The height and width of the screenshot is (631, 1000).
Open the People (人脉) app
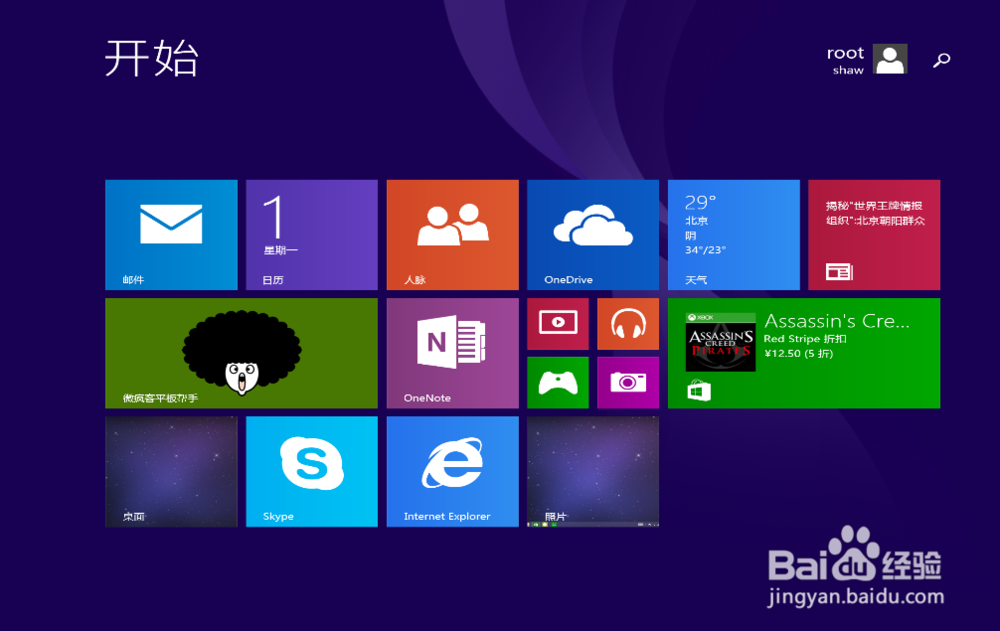(452, 234)
